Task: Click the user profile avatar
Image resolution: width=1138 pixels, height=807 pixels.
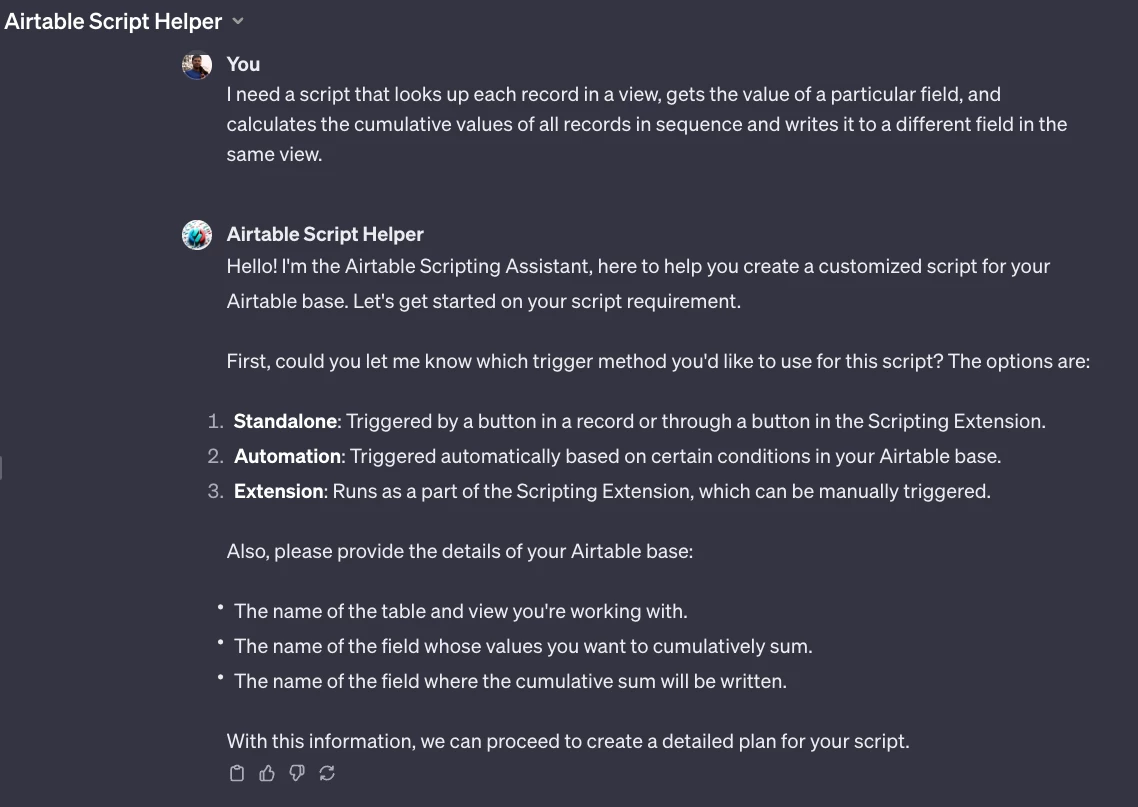Action: pos(197,65)
